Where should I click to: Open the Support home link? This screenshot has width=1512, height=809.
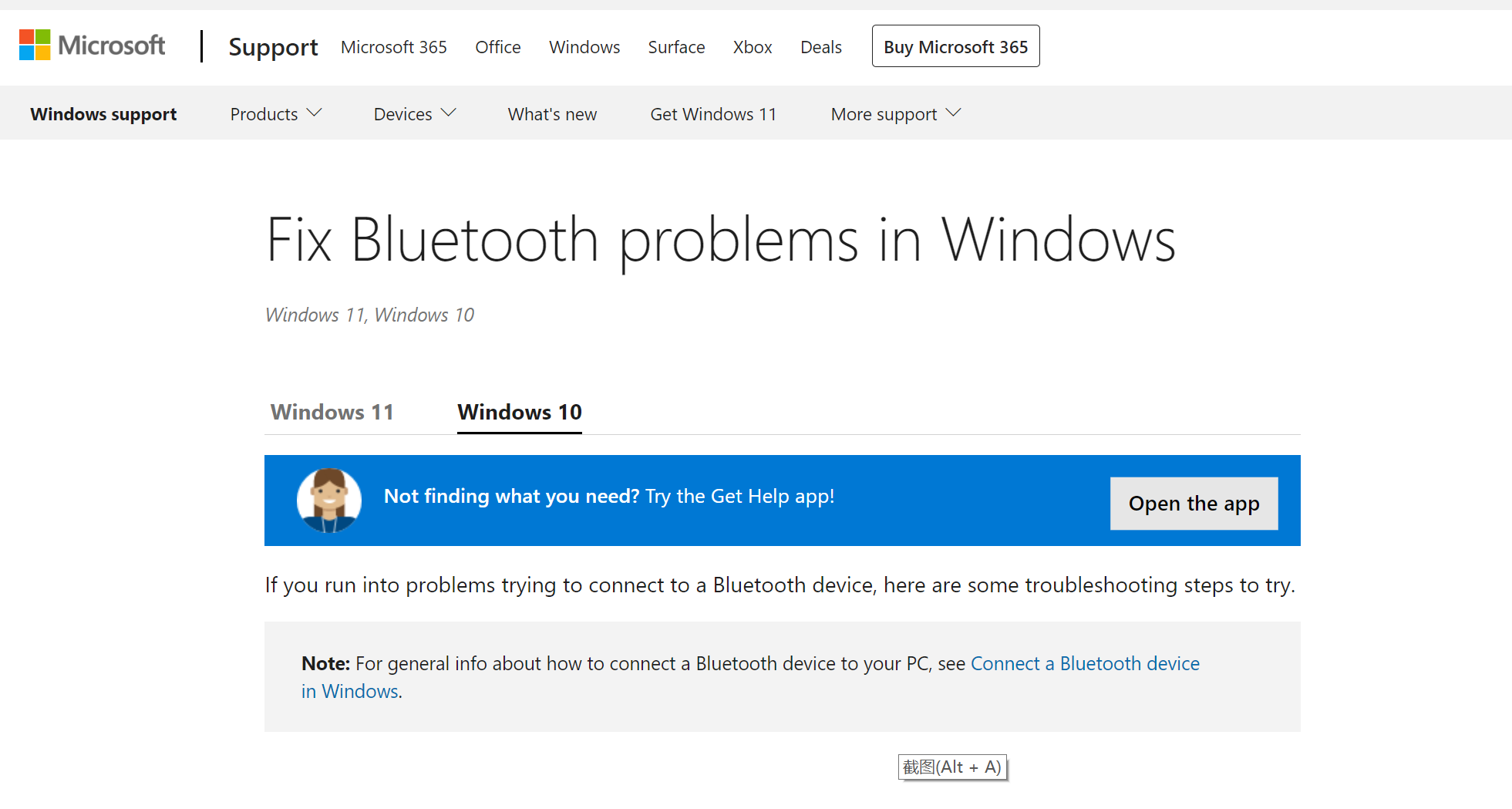pyautogui.click(x=273, y=47)
